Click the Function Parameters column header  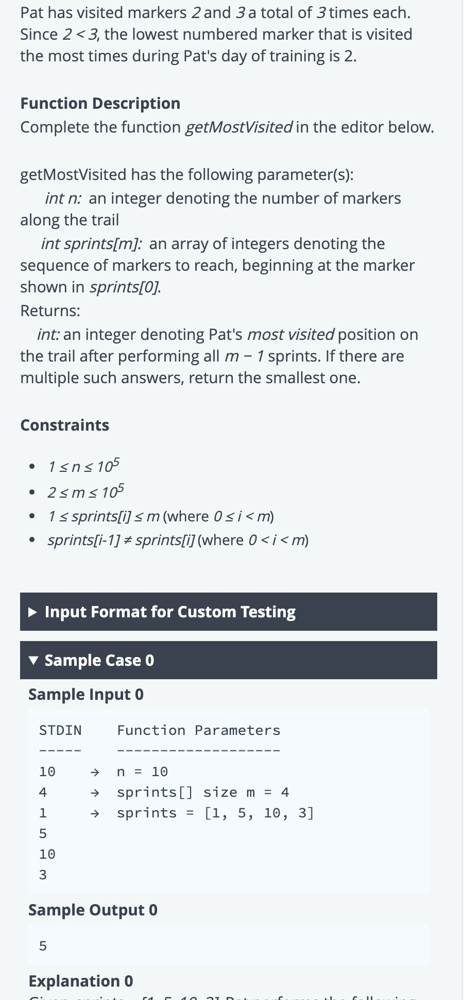198,730
